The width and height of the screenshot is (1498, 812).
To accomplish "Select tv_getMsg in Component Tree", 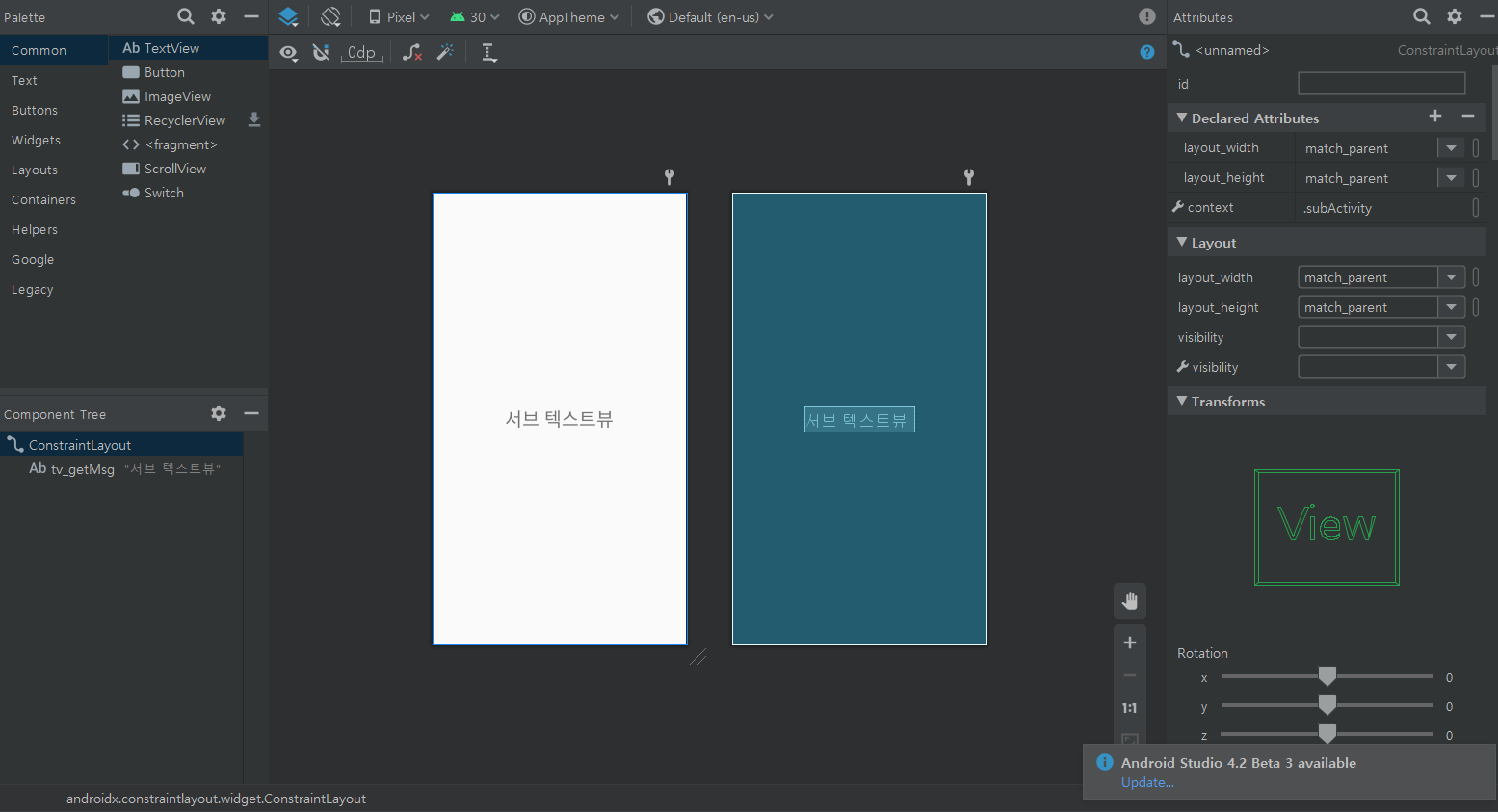I will pos(121,469).
